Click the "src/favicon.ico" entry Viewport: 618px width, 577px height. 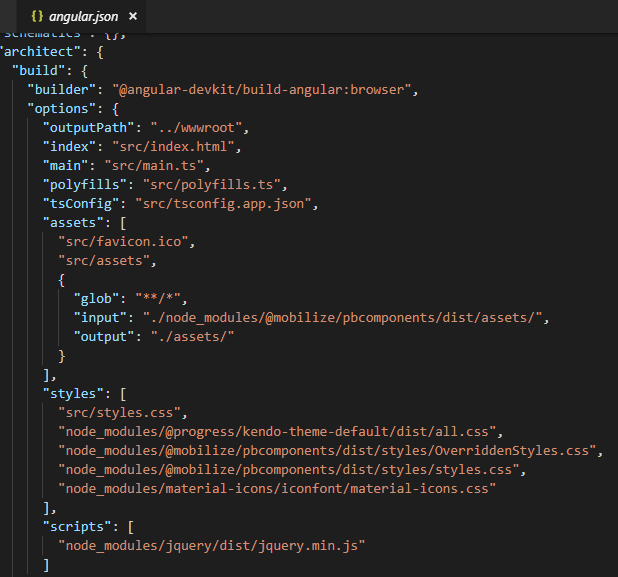pyautogui.click(x=123, y=242)
